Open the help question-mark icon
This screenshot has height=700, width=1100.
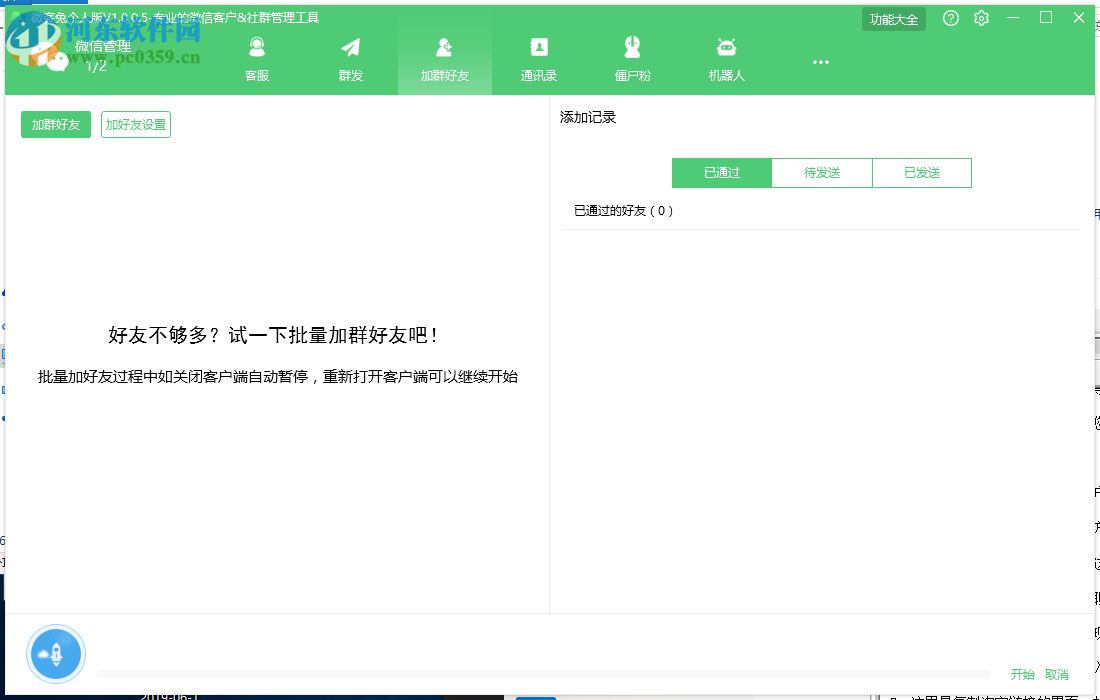coord(950,18)
